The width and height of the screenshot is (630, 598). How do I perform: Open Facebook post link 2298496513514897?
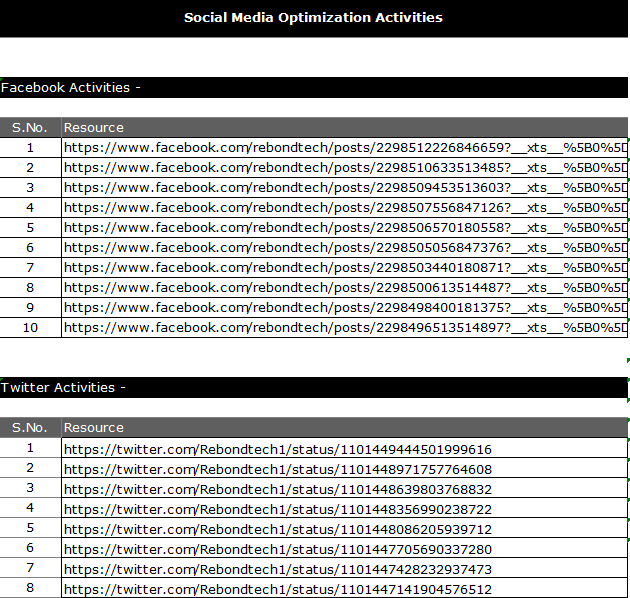tap(345, 328)
